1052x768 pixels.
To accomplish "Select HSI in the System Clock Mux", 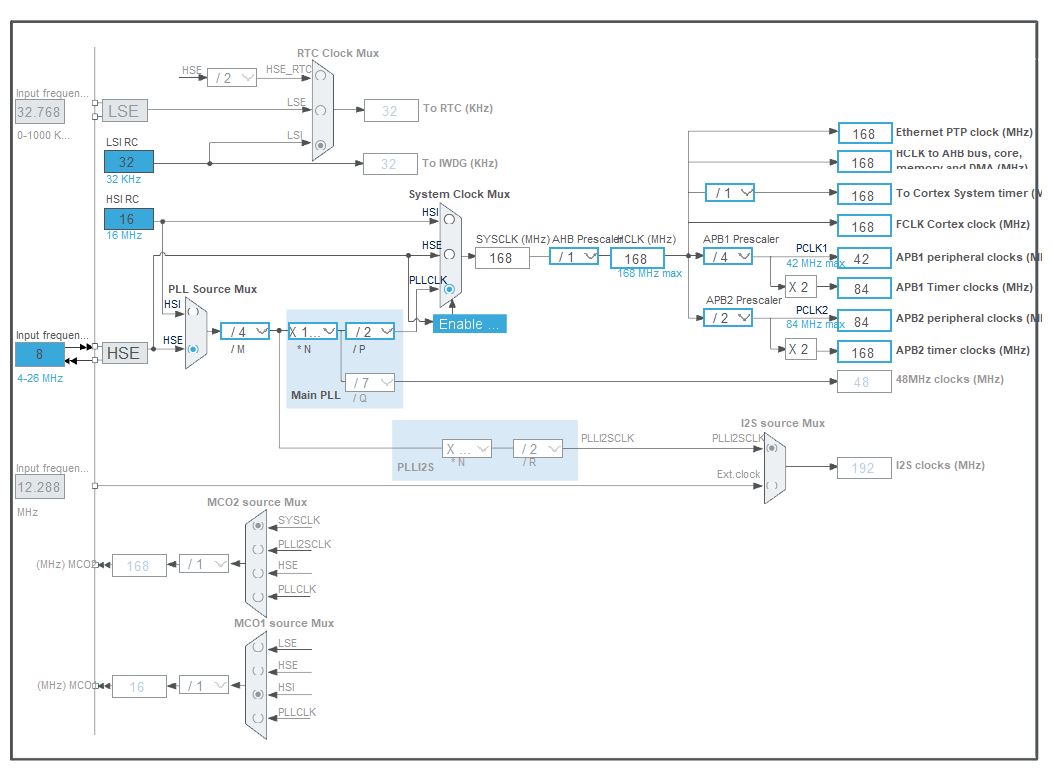I will [x=449, y=219].
